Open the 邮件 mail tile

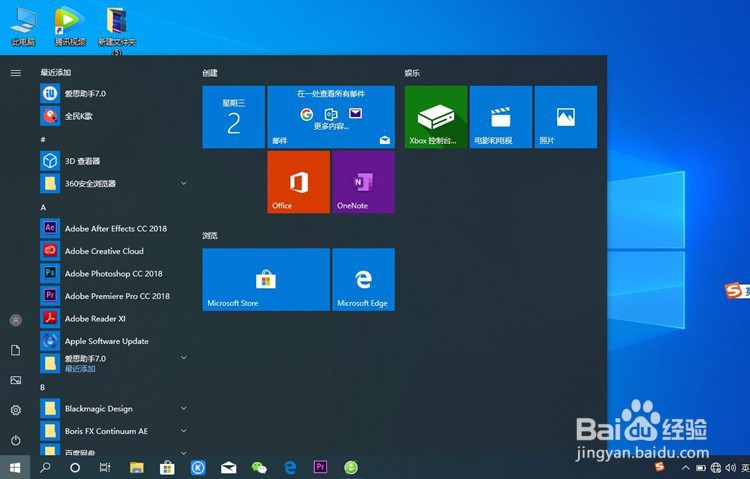click(331, 117)
